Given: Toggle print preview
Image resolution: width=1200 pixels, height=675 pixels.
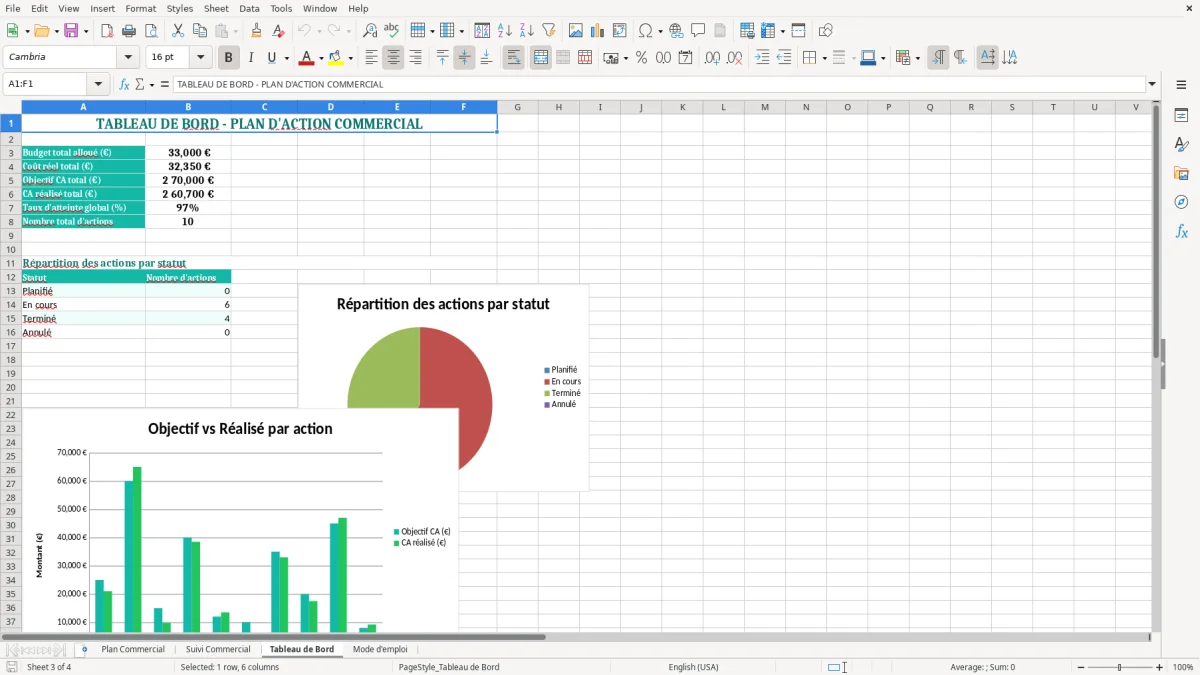Looking at the screenshot, I should [x=151, y=31].
